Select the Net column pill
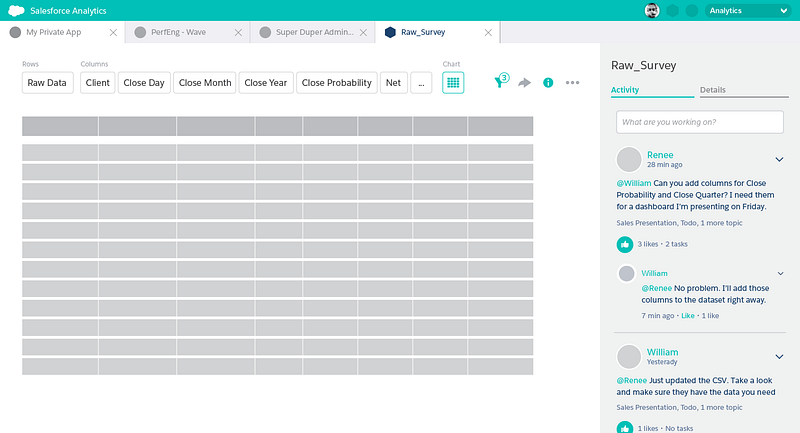The height and width of the screenshot is (433, 800). (x=393, y=83)
